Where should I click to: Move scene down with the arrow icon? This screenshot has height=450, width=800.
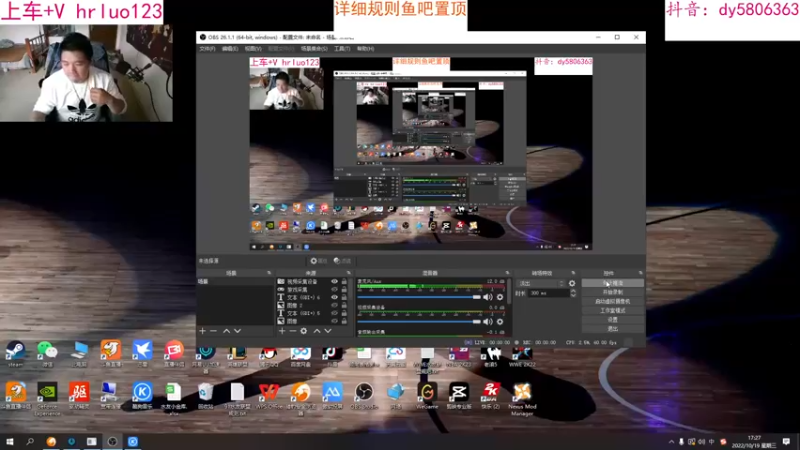238,331
